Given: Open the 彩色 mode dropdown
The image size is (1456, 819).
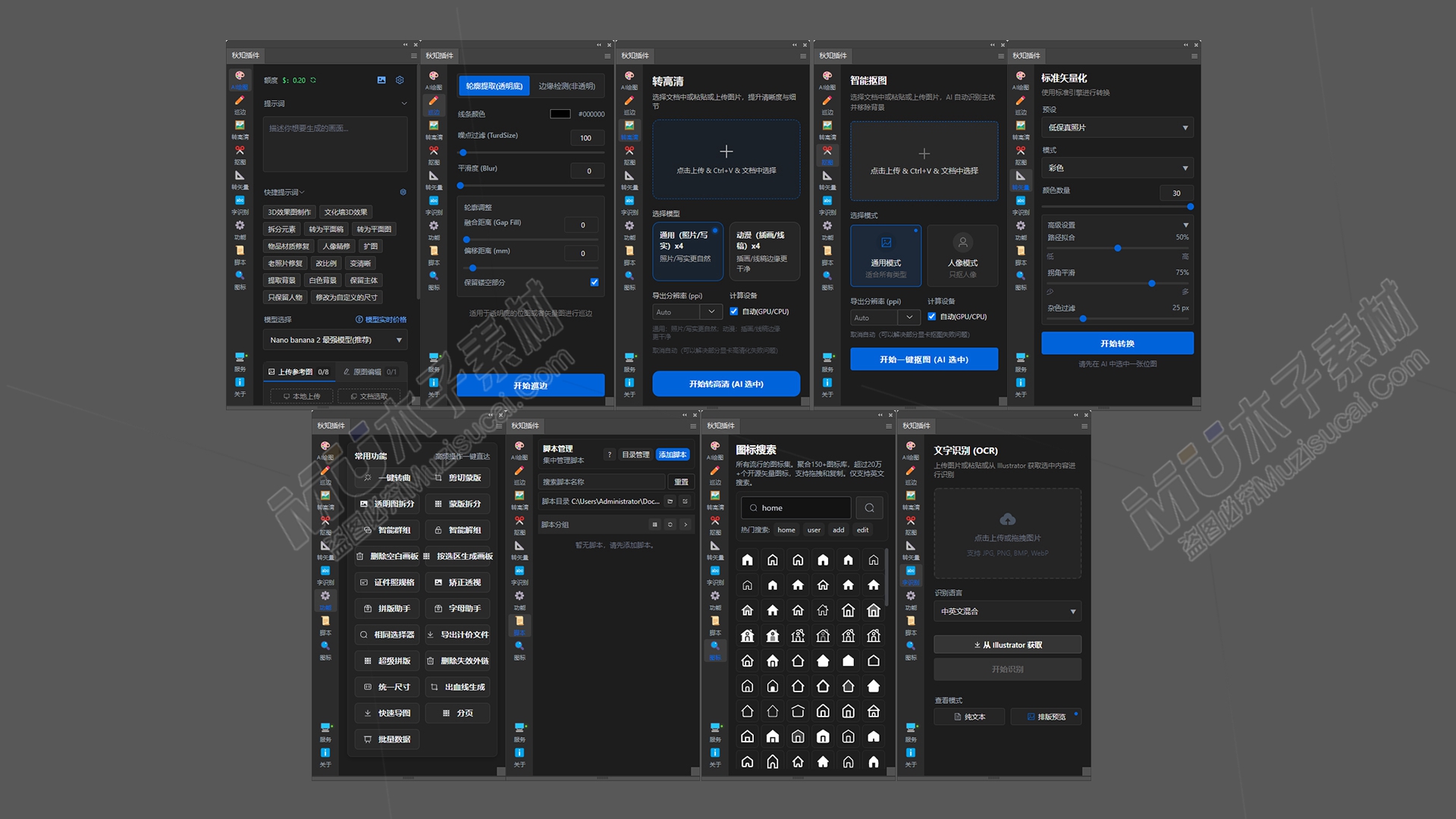Looking at the screenshot, I should tap(1117, 168).
